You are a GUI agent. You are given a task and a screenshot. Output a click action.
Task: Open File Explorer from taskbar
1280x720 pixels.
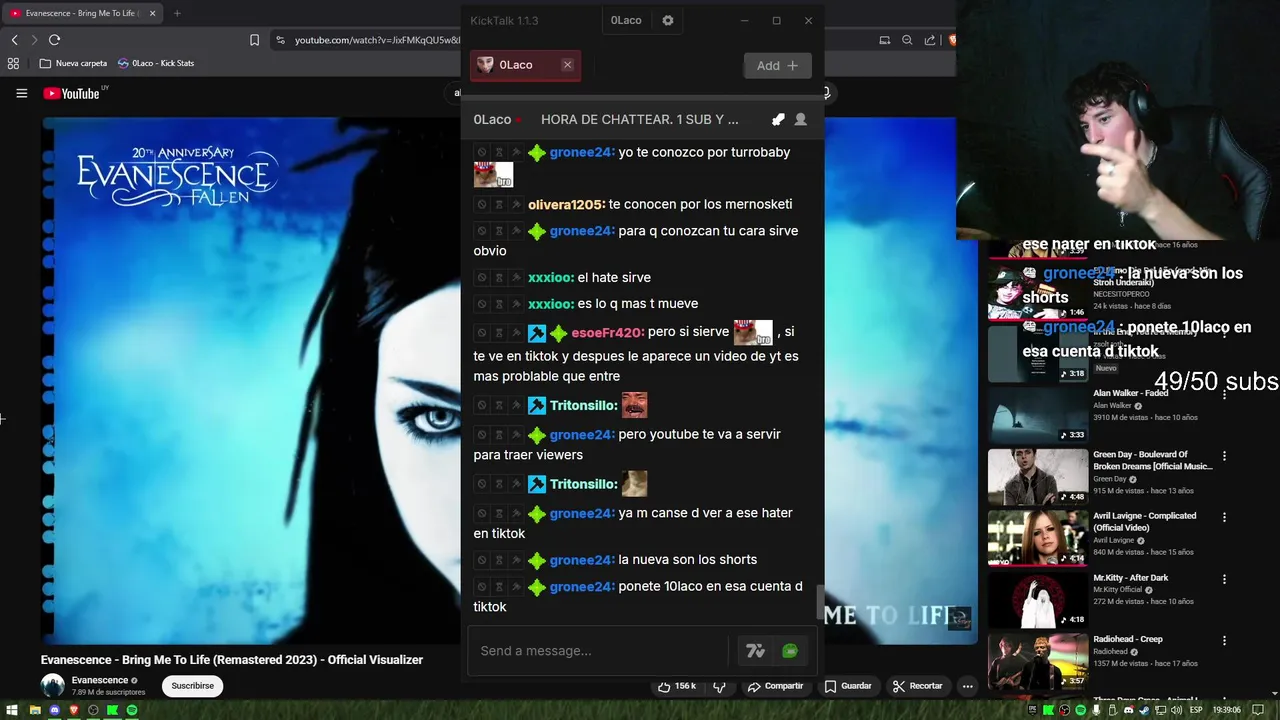(35, 710)
